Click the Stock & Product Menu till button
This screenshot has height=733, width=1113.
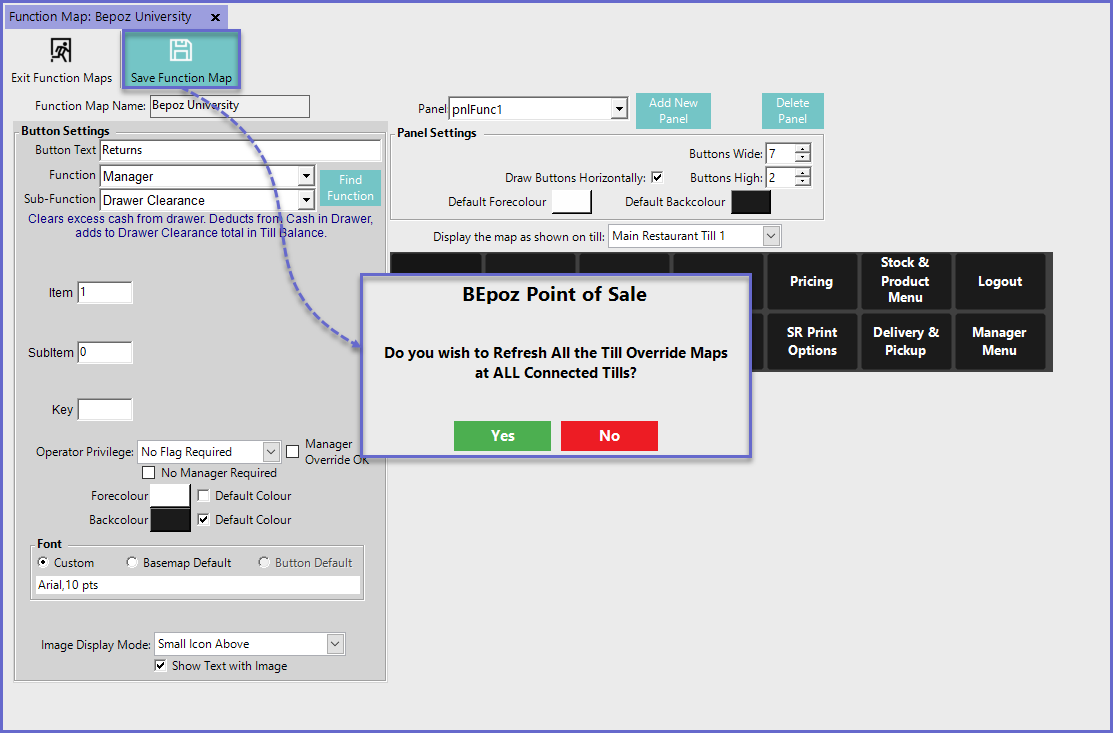pos(905,281)
